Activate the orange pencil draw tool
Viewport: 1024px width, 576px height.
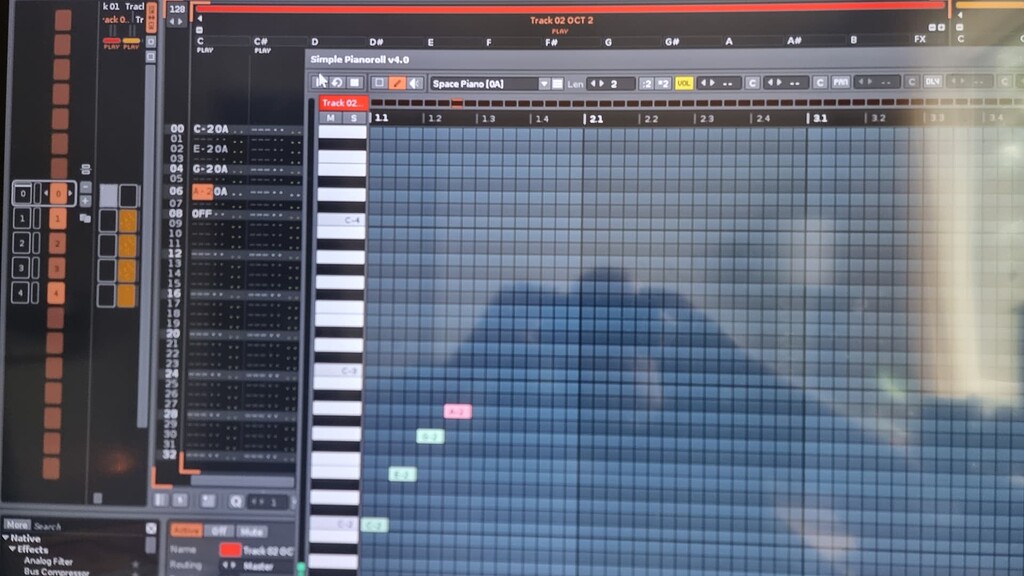tap(396, 83)
